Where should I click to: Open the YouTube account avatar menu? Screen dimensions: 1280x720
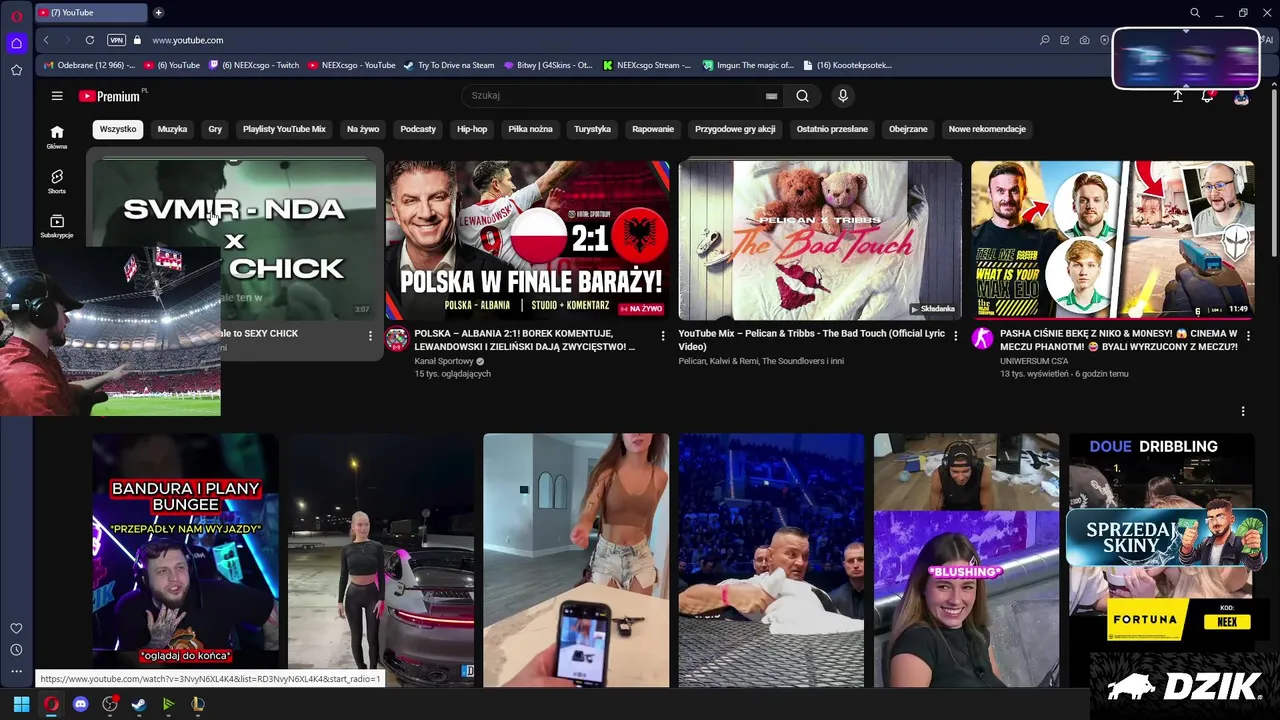pyautogui.click(x=1241, y=97)
